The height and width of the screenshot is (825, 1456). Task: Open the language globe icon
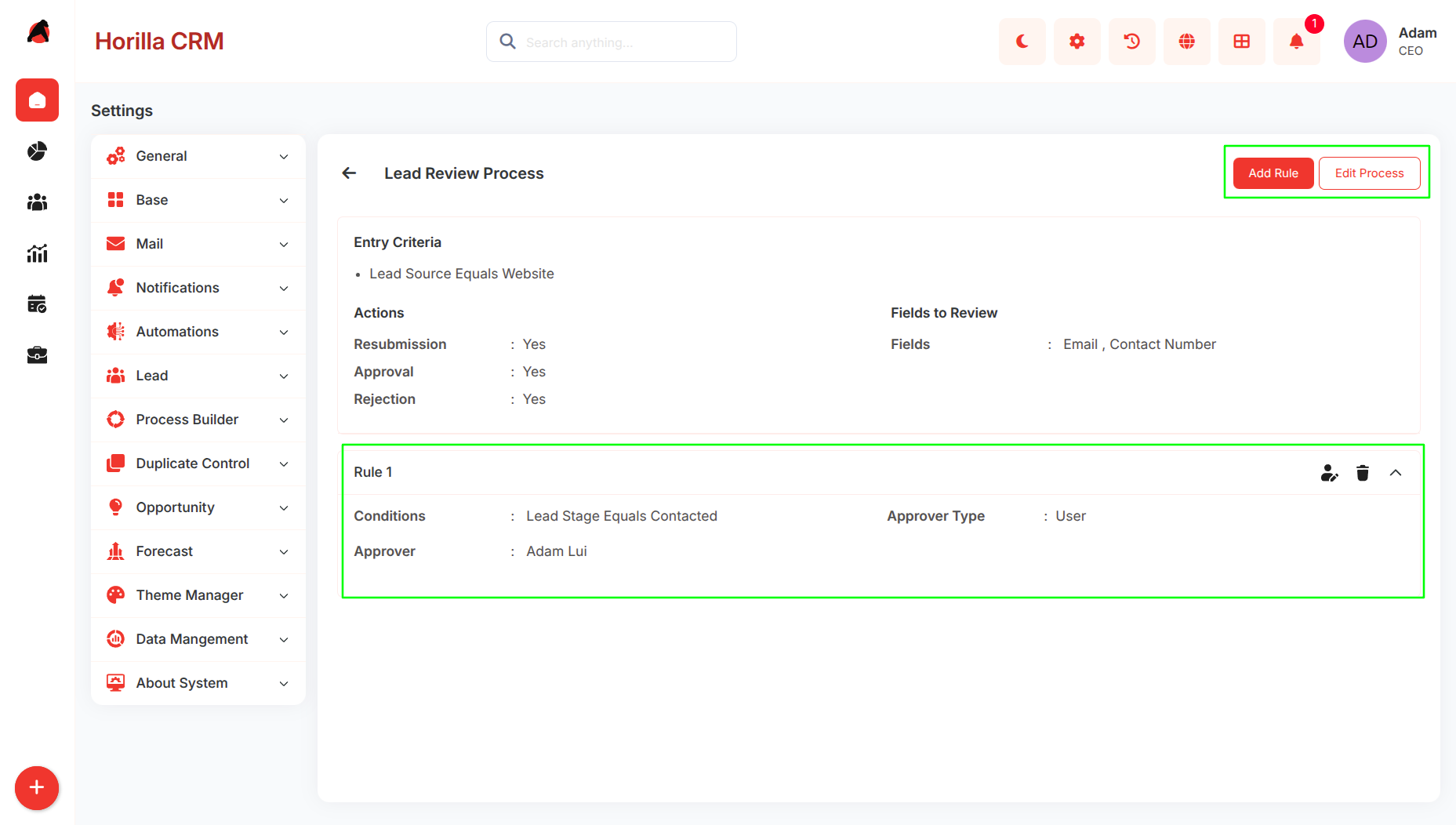click(x=1186, y=42)
